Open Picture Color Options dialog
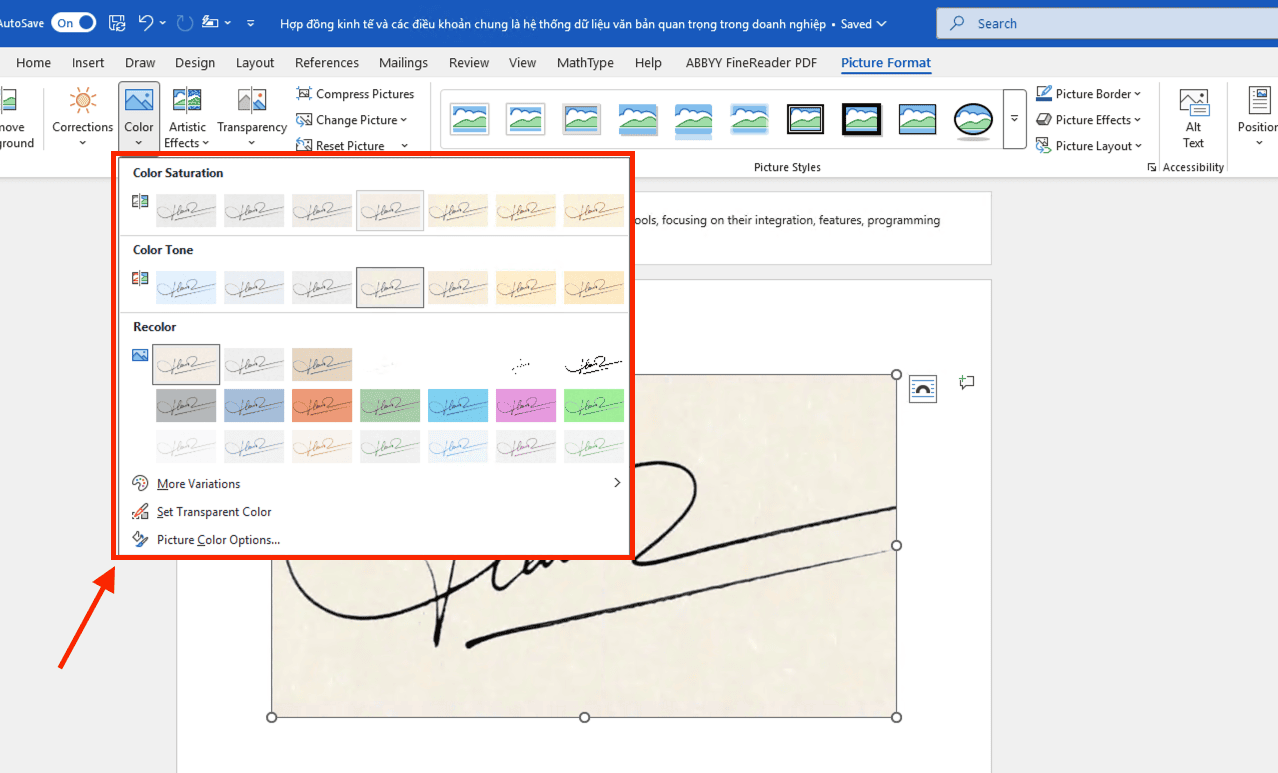Screen dimensions: 1278x773 (x=218, y=540)
